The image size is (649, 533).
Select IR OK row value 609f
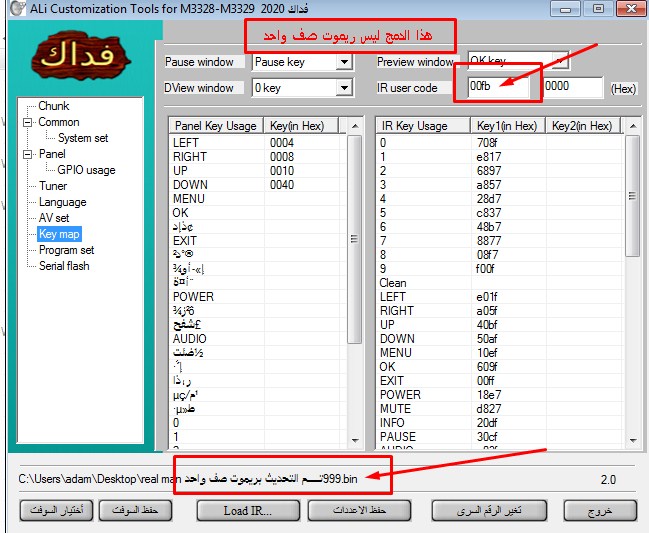click(487, 367)
